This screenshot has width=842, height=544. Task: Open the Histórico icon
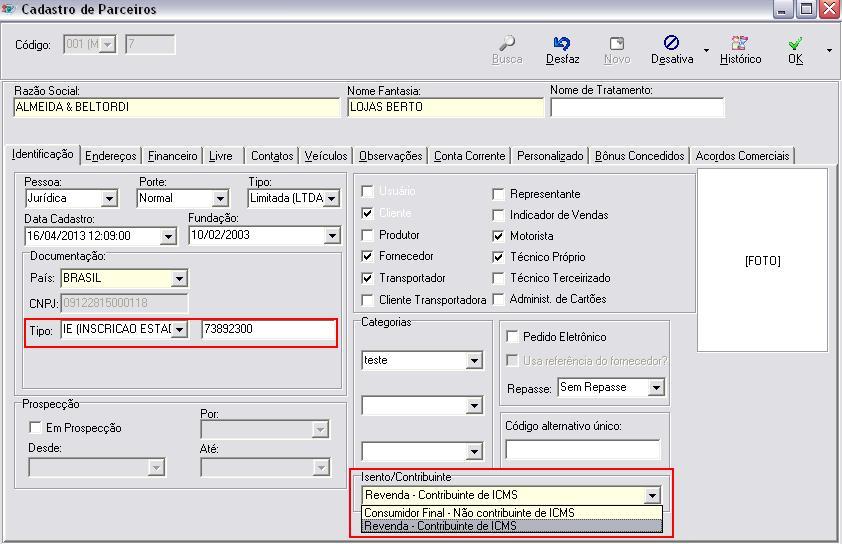tap(740, 43)
